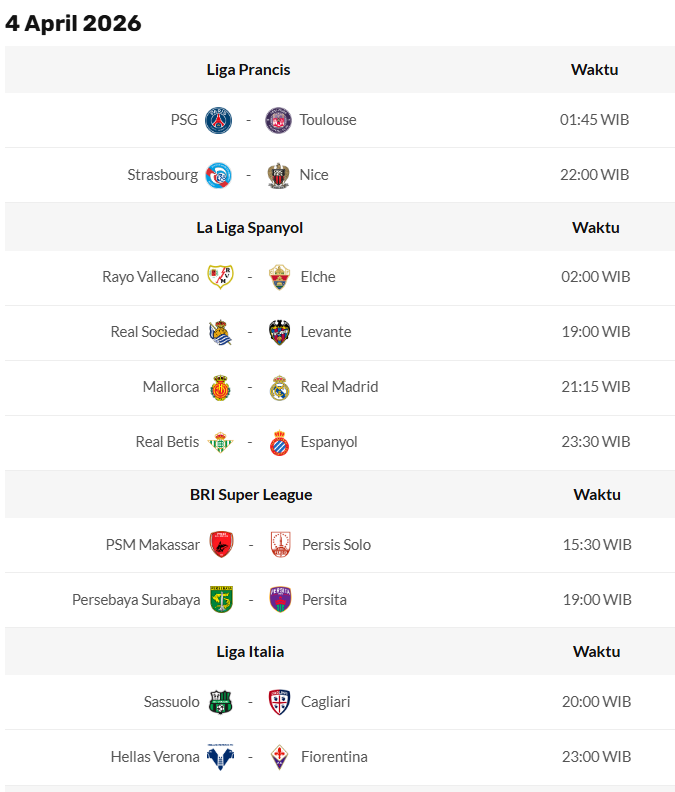Click the Hellas Verona crest
Viewport: 675px width, 792px height.
(220, 758)
